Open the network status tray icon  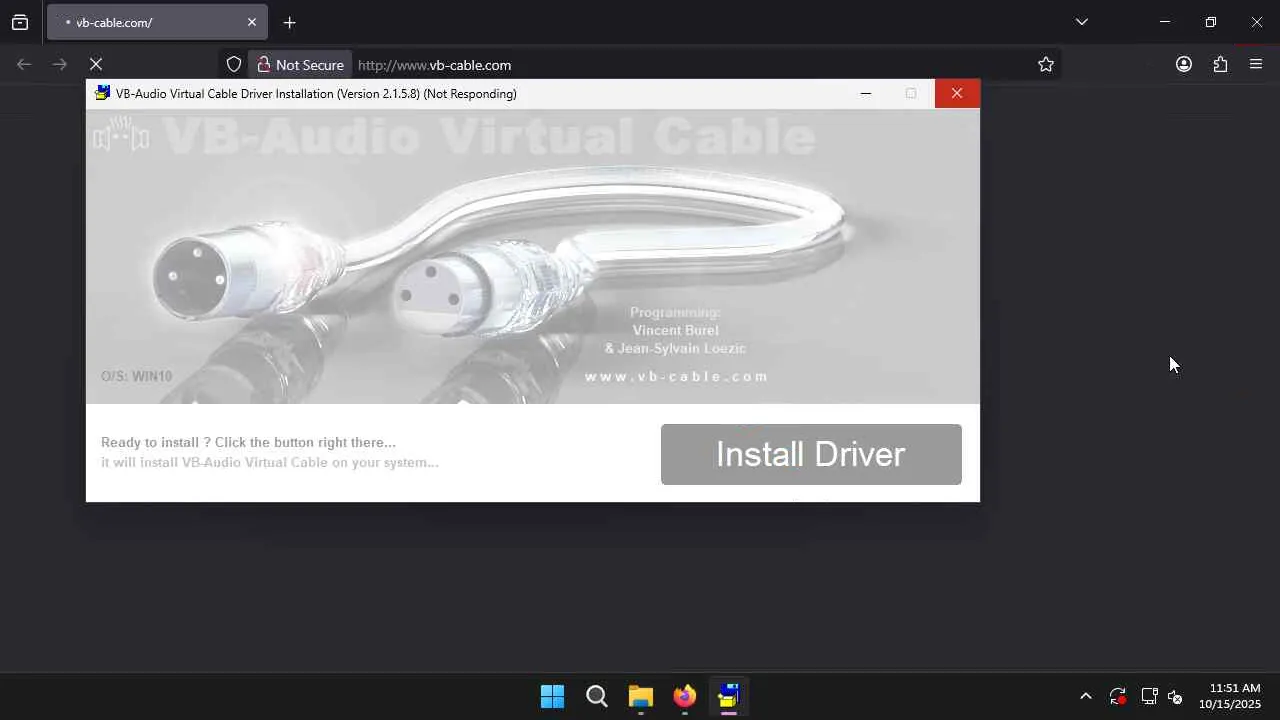[x=1149, y=696]
